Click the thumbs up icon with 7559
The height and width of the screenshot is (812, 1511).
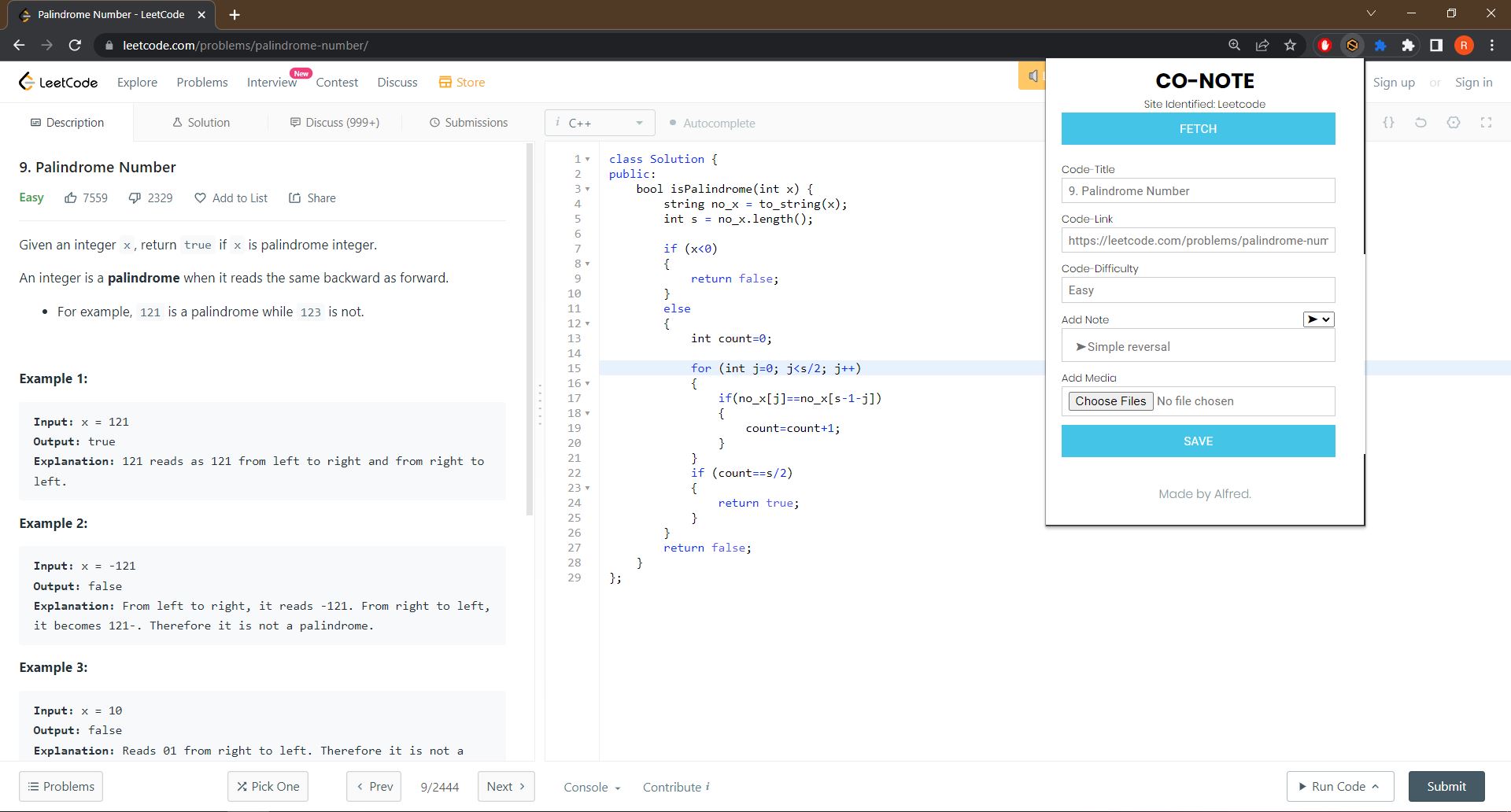(71, 198)
